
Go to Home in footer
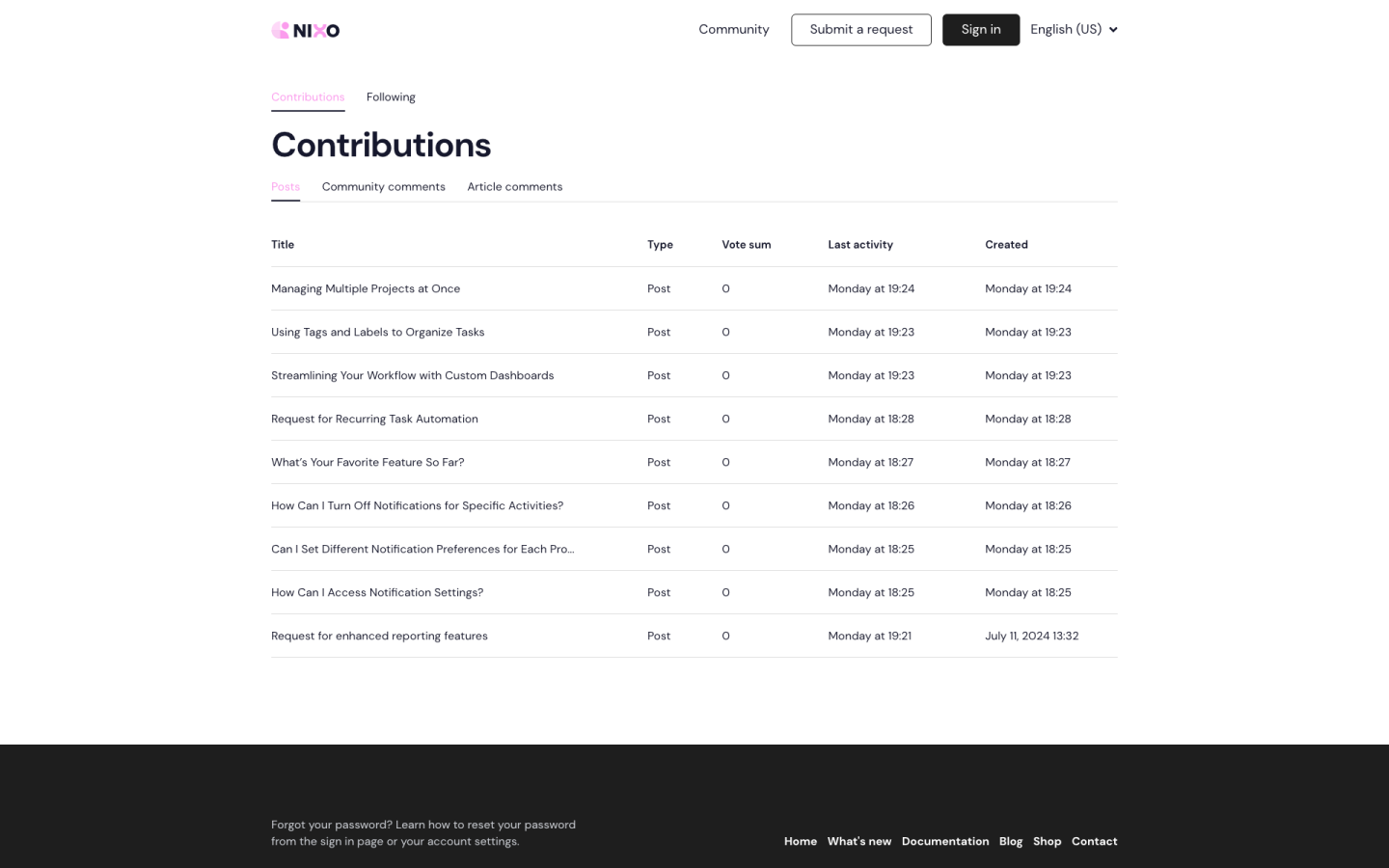pyautogui.click(x=800, y=841)
